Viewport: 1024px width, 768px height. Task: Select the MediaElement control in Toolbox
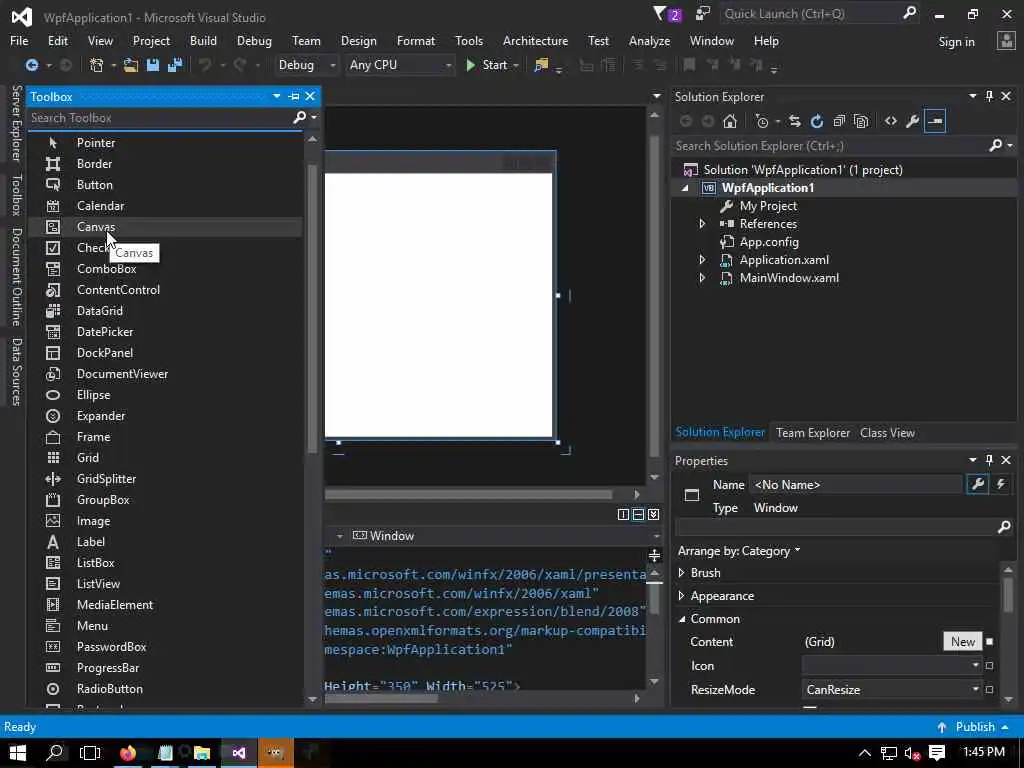coord(165,605)
